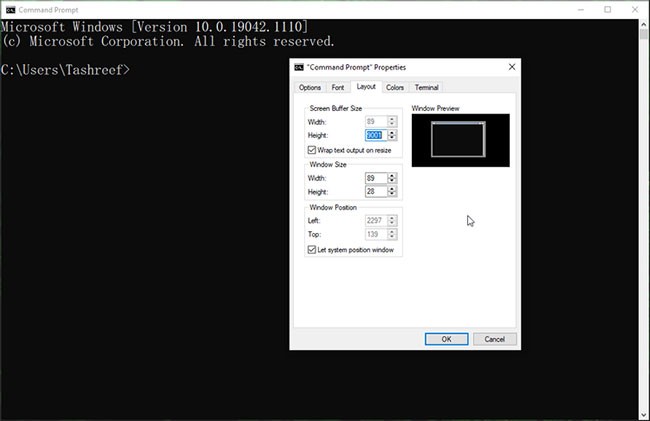Uncheck Let system position window

pos(313,250)
